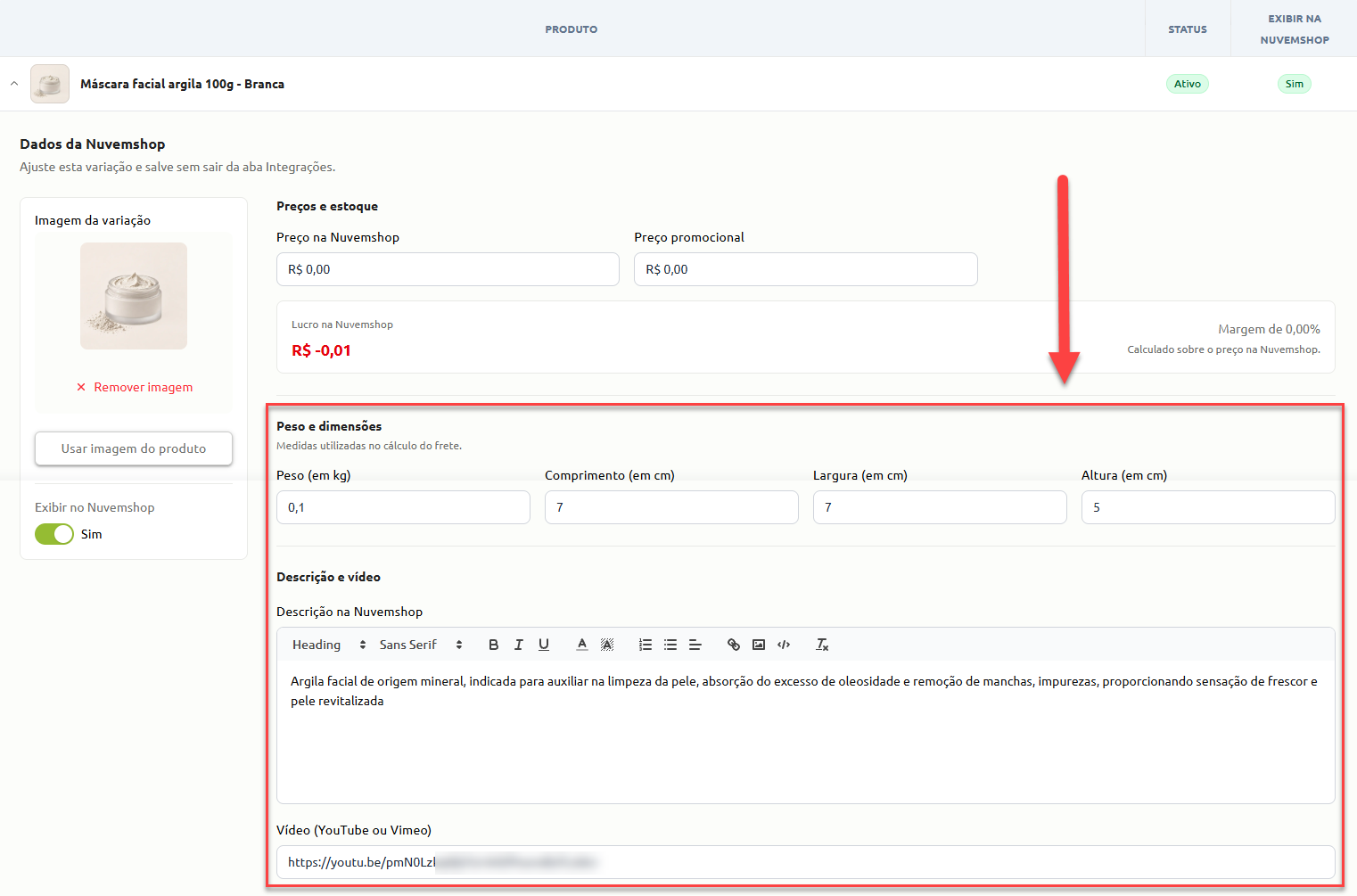Image resolution: width=1357 pixels, height=896 pixels.
Task: Click the small product thumbnail in row
Action: click(x=50, y=84)
